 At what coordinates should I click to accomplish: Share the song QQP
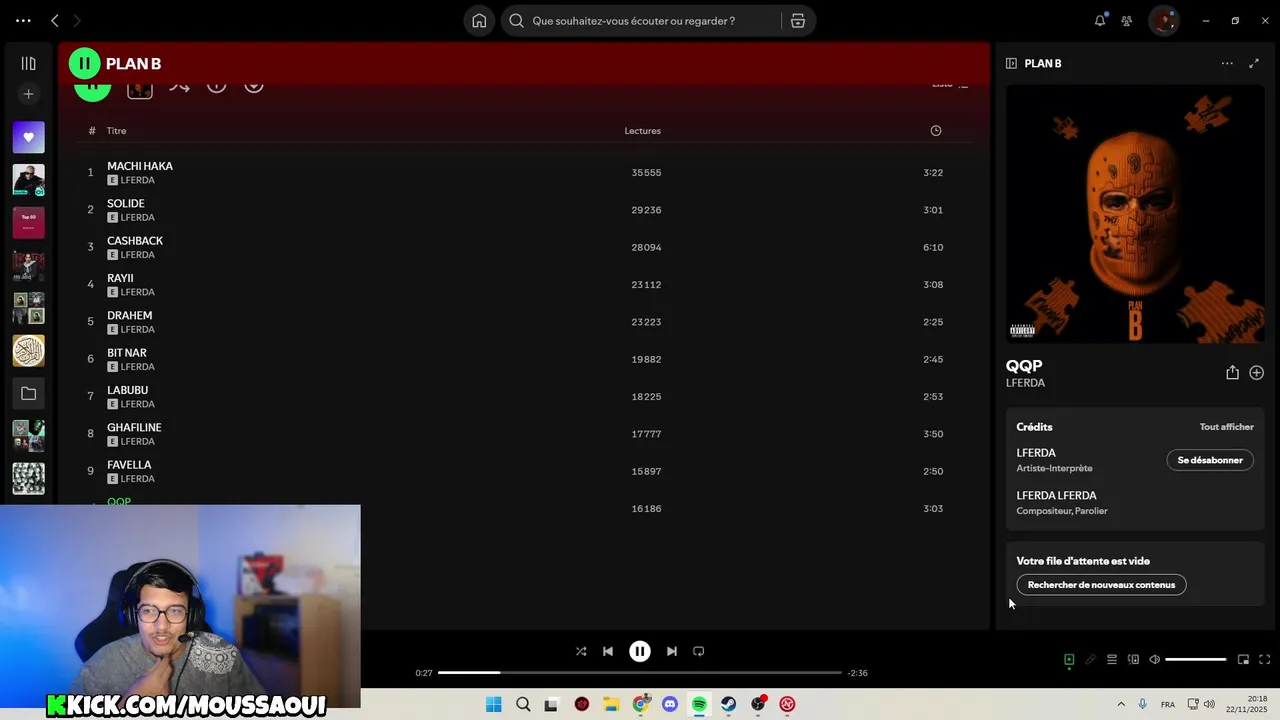pyautogui.click(x=1232, y=372)
